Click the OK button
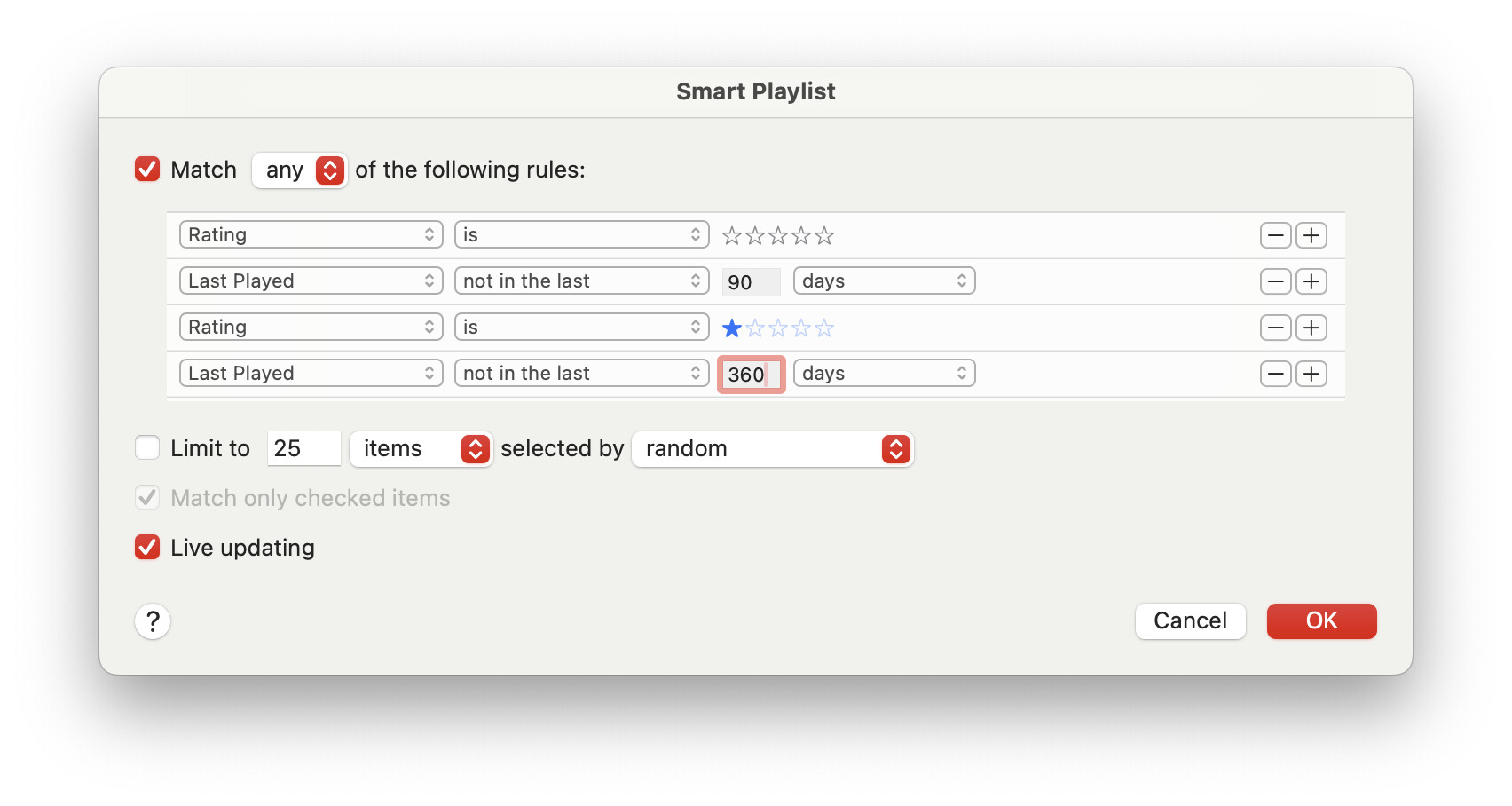 [1321, 621]
